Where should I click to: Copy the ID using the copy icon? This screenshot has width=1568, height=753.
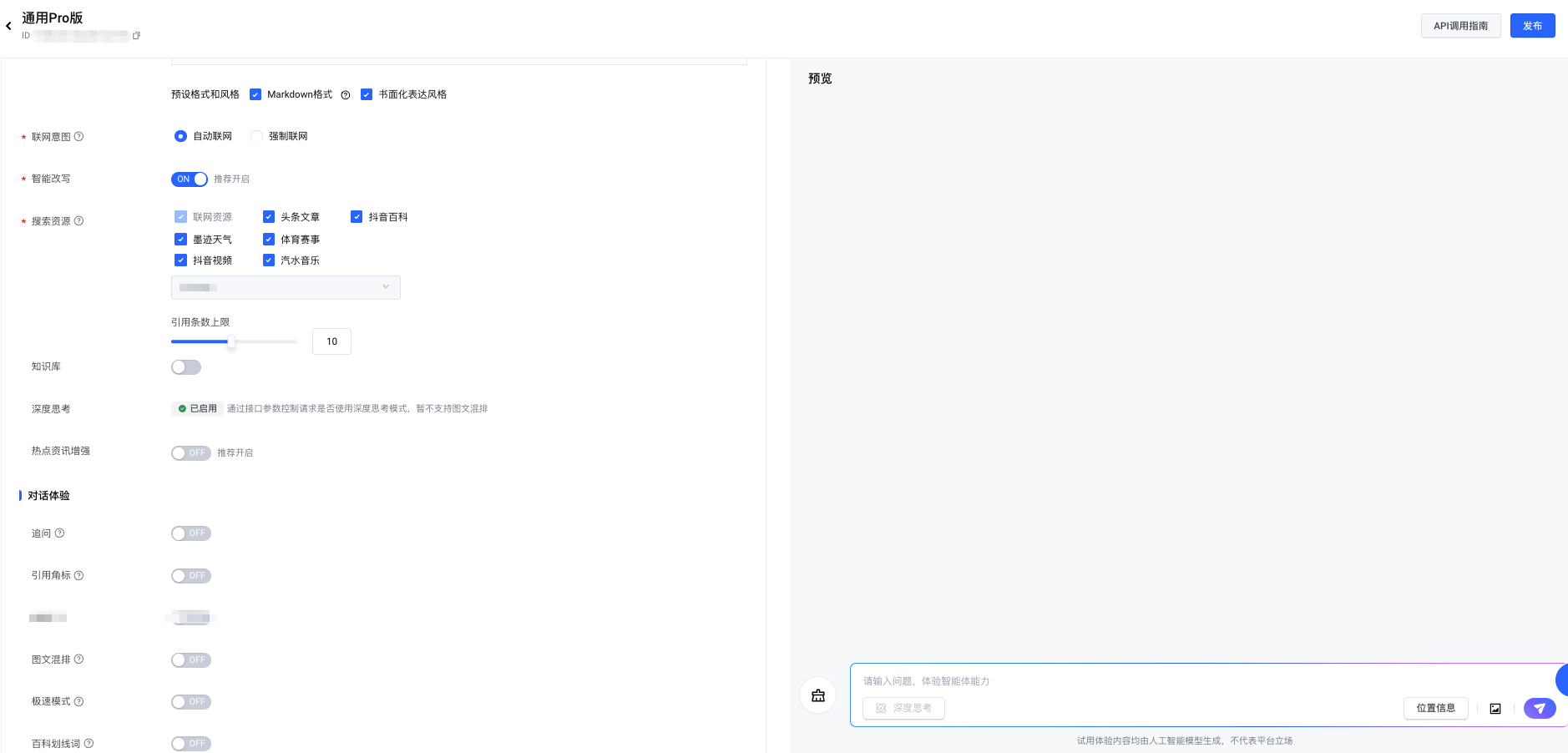136,36
